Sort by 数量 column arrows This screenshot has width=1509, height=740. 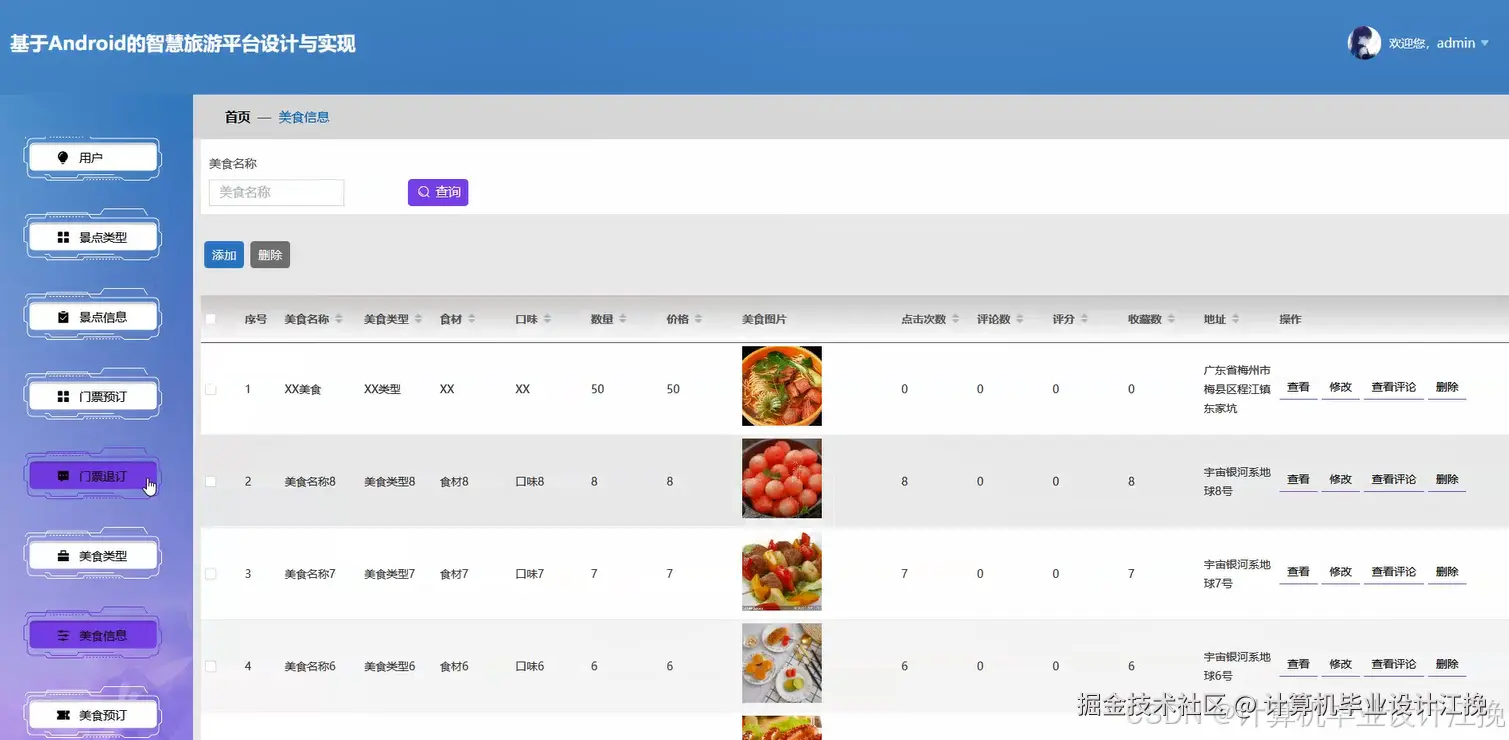pos(622,319)
